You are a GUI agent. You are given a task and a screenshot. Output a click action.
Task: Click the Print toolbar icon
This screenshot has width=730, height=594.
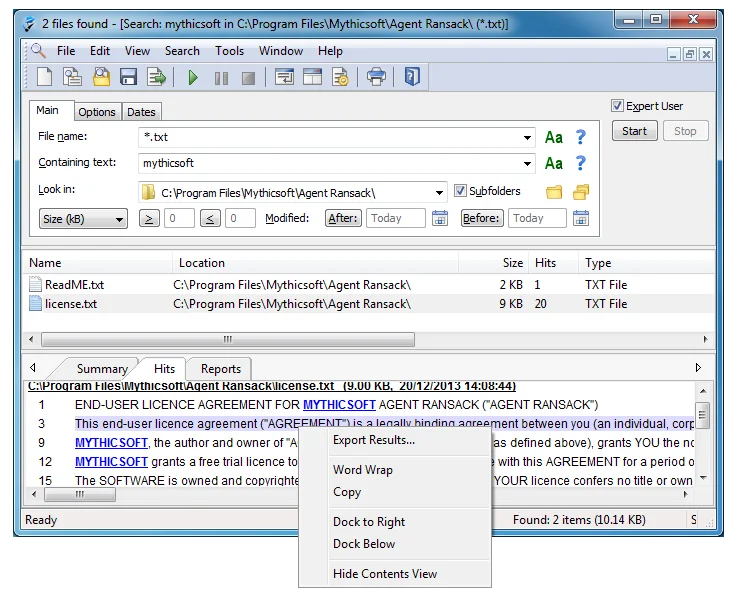(x=376, y=77)
